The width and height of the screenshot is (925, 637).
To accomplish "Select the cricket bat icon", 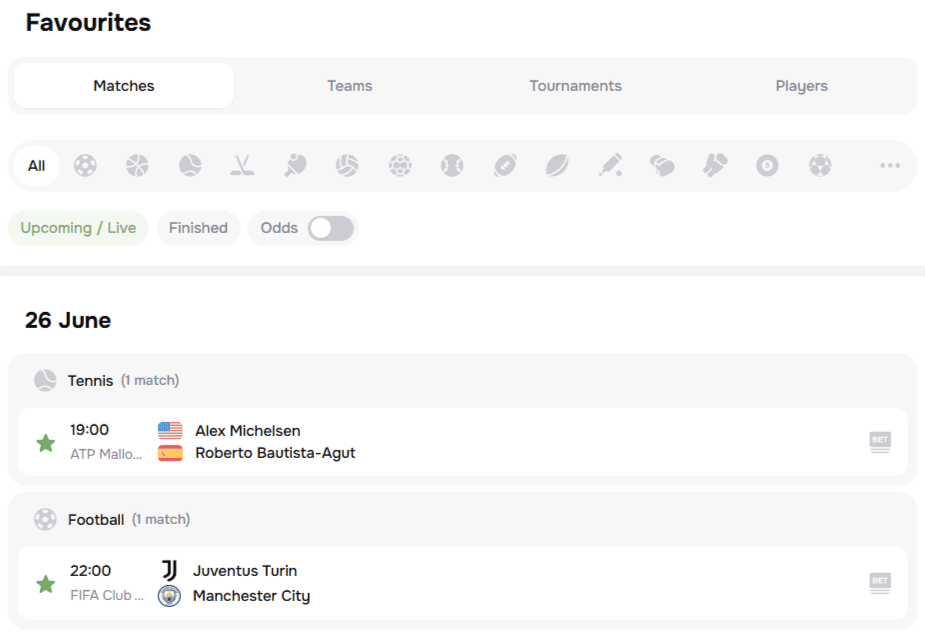I will click(x=610, y=166).
